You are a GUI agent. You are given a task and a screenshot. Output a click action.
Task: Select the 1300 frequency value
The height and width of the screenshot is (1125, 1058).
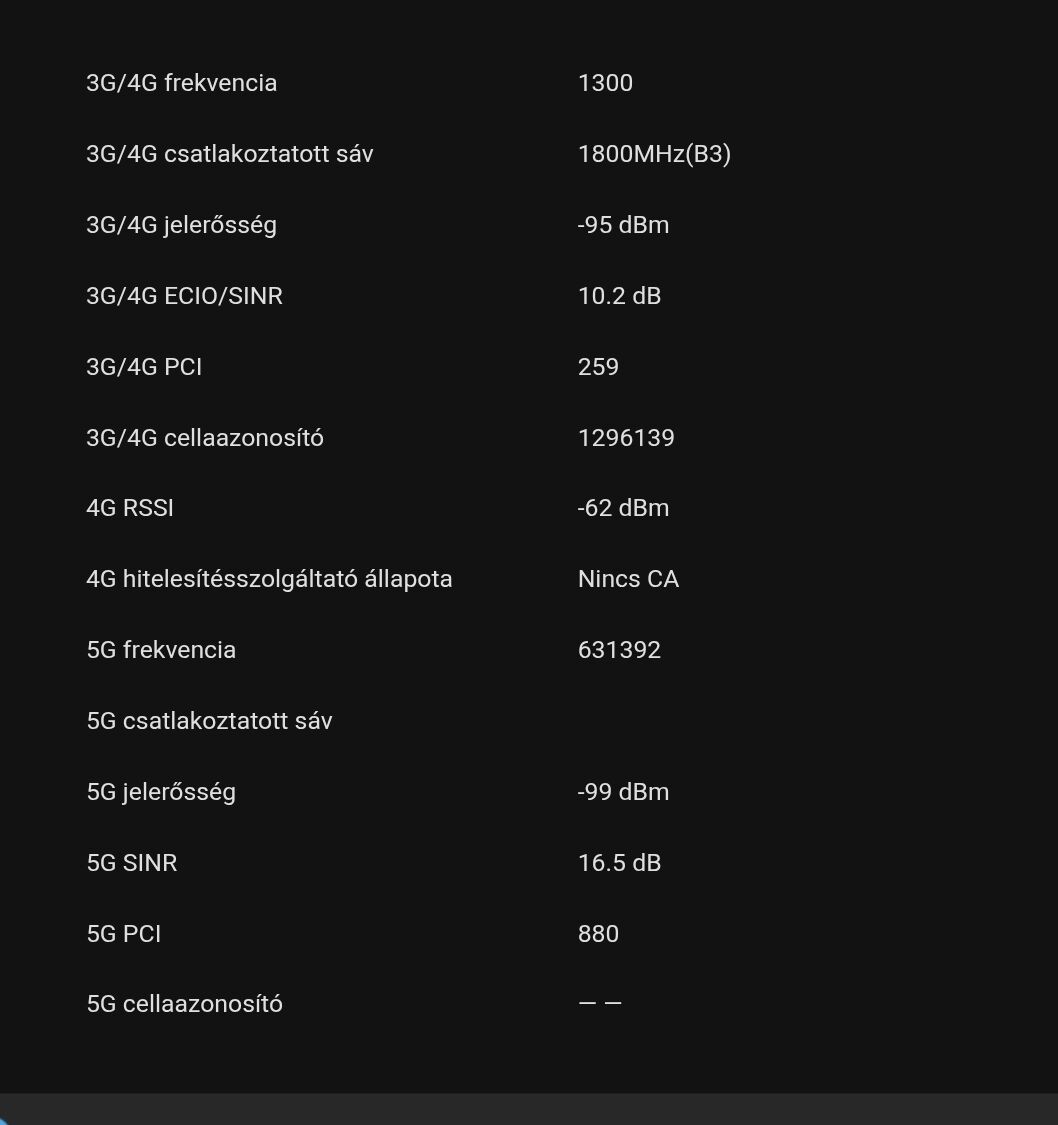(605, 83)
